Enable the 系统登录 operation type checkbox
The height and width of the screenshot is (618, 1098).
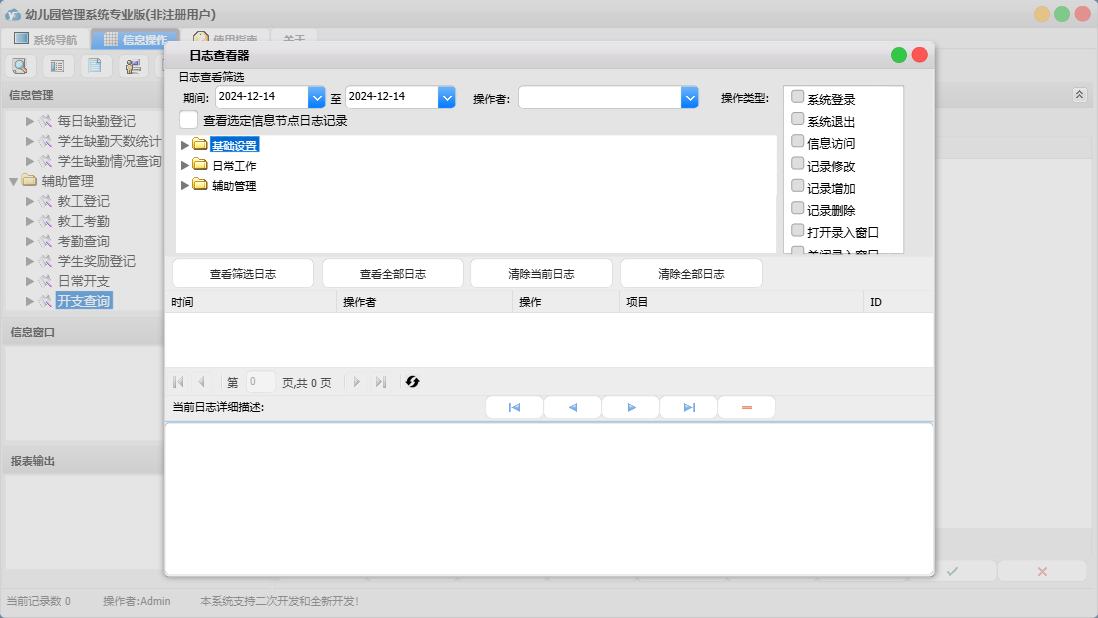(798, 97)
